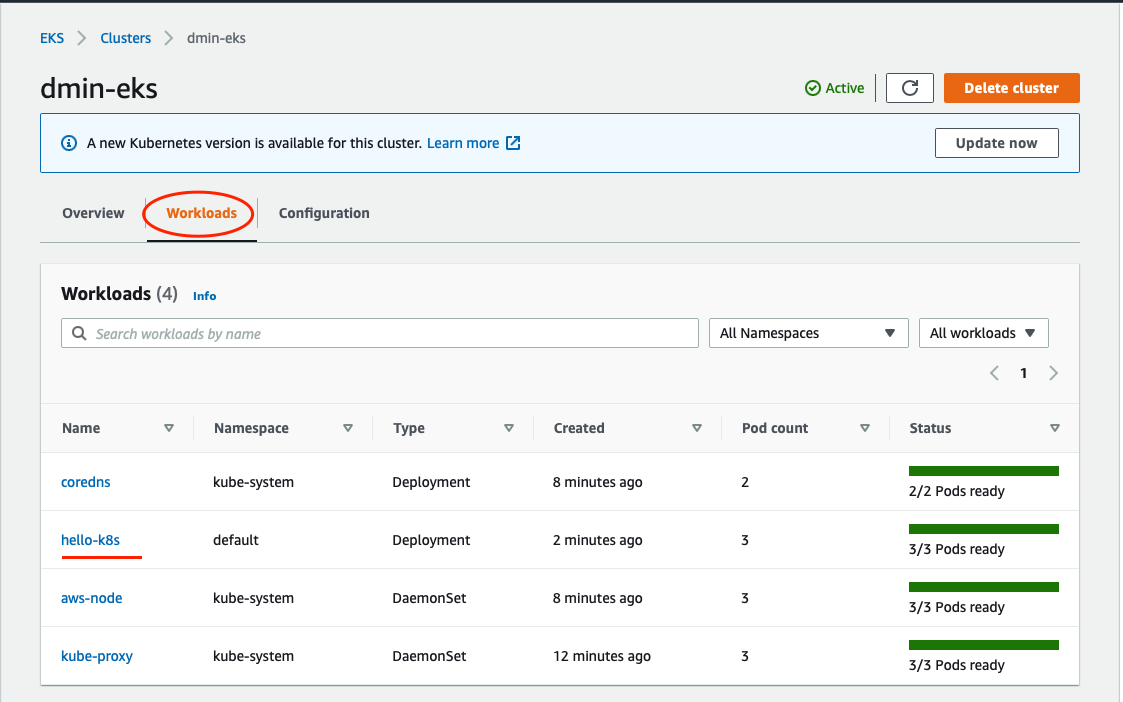
Task: Open the hello-k8s workload link
Action: point(90,540)
